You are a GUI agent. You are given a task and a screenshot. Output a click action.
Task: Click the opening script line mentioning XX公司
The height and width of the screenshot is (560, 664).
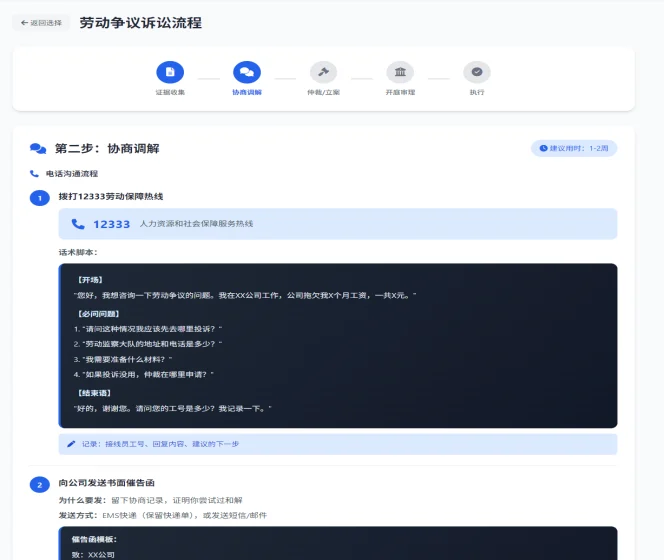coord(245,295)
